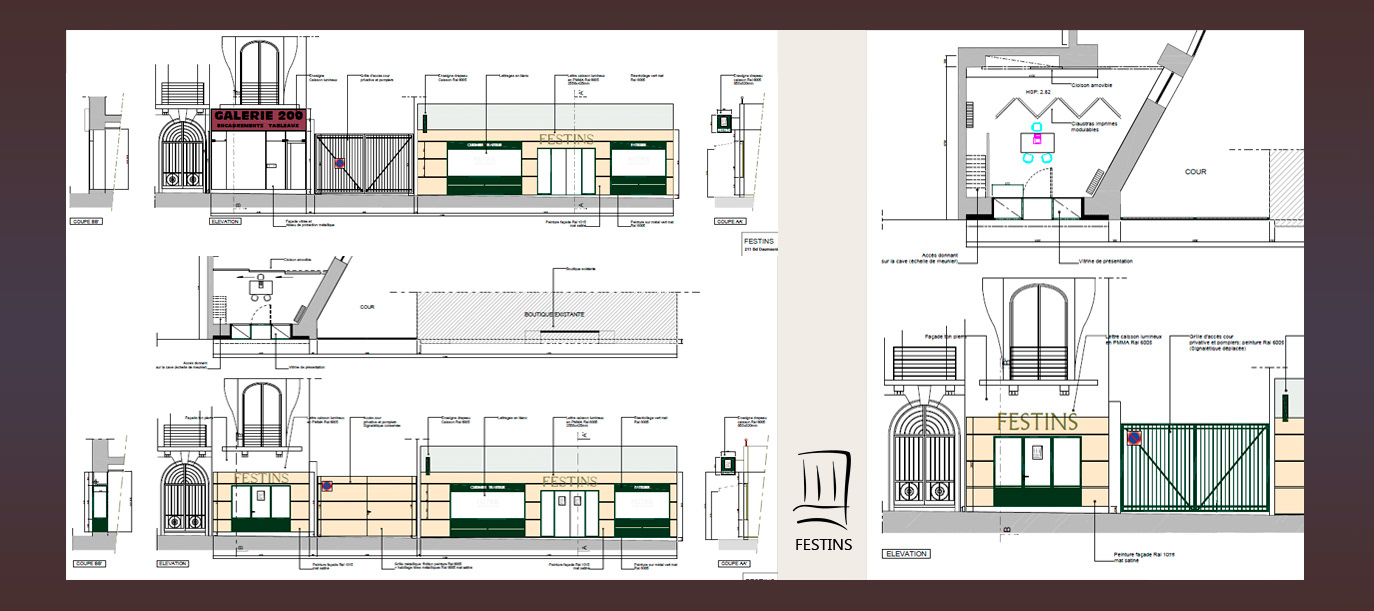The image size is (1374, 611).
Task: Click the 'BOUTIQUE EXISTANTE' label on the hatched area
Action: (554, 314)
